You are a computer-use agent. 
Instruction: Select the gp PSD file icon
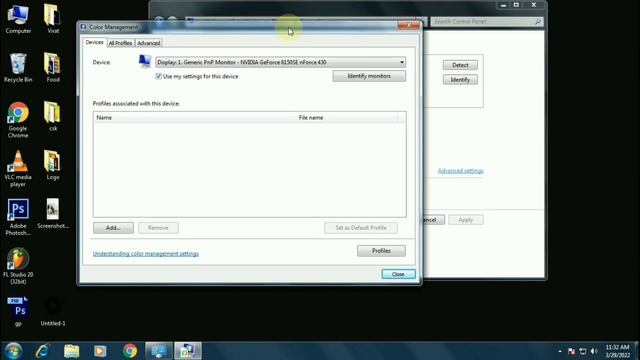pos(18,311)
